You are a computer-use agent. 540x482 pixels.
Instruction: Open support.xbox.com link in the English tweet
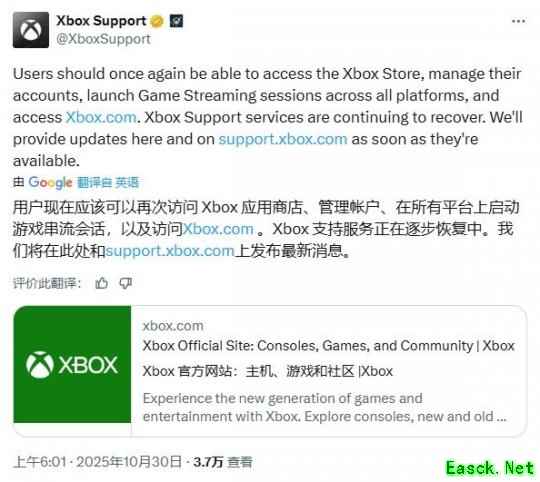[283, 139]
